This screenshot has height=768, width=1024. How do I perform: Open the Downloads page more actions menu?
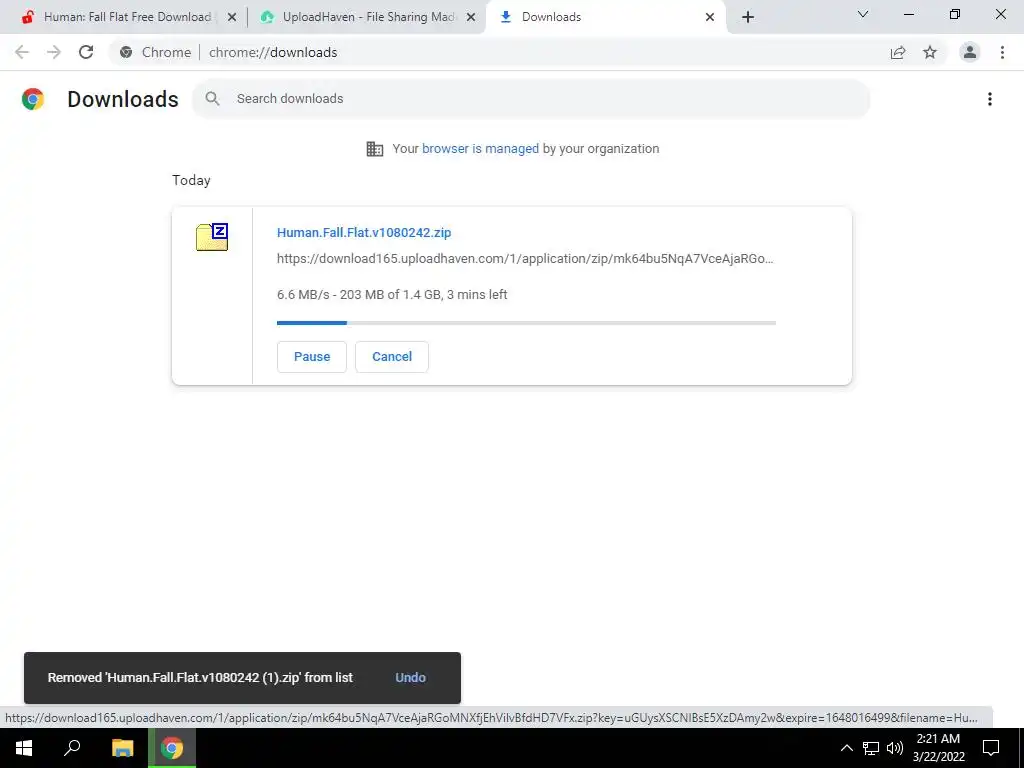990,99
